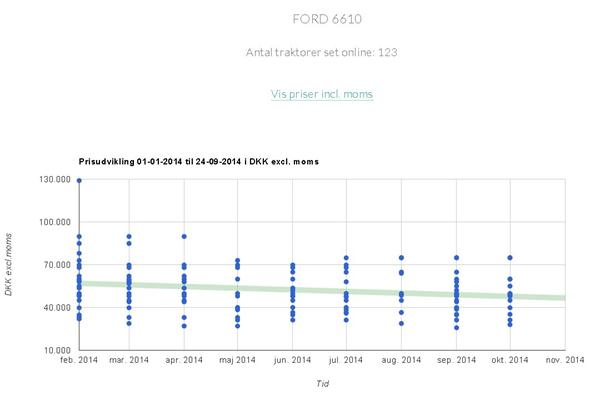Image resolution: width=600 pixels, height=400 pixels.
Task: Click the lowest data point in aug. 2014 column
Action: [401, 323]
